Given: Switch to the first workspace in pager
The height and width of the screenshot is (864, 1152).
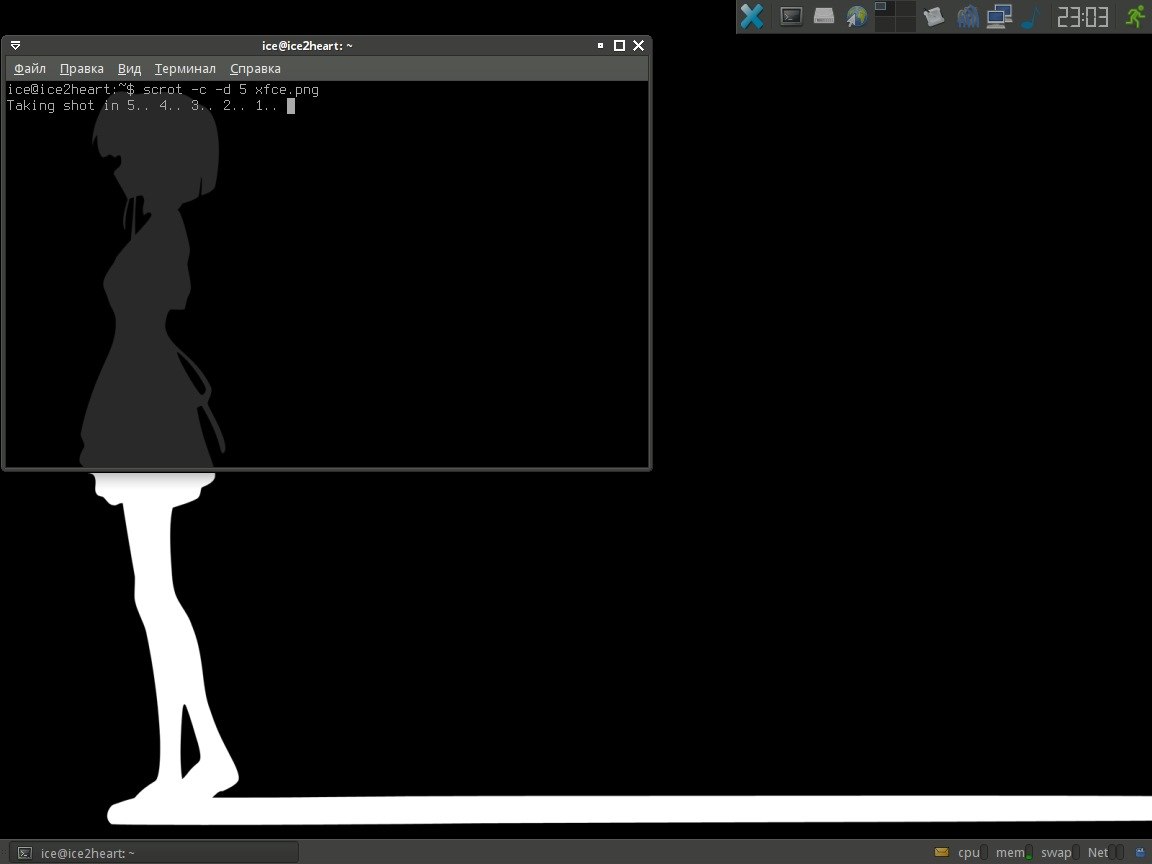Looking at the screenshot, I should (x=885, y=8).
